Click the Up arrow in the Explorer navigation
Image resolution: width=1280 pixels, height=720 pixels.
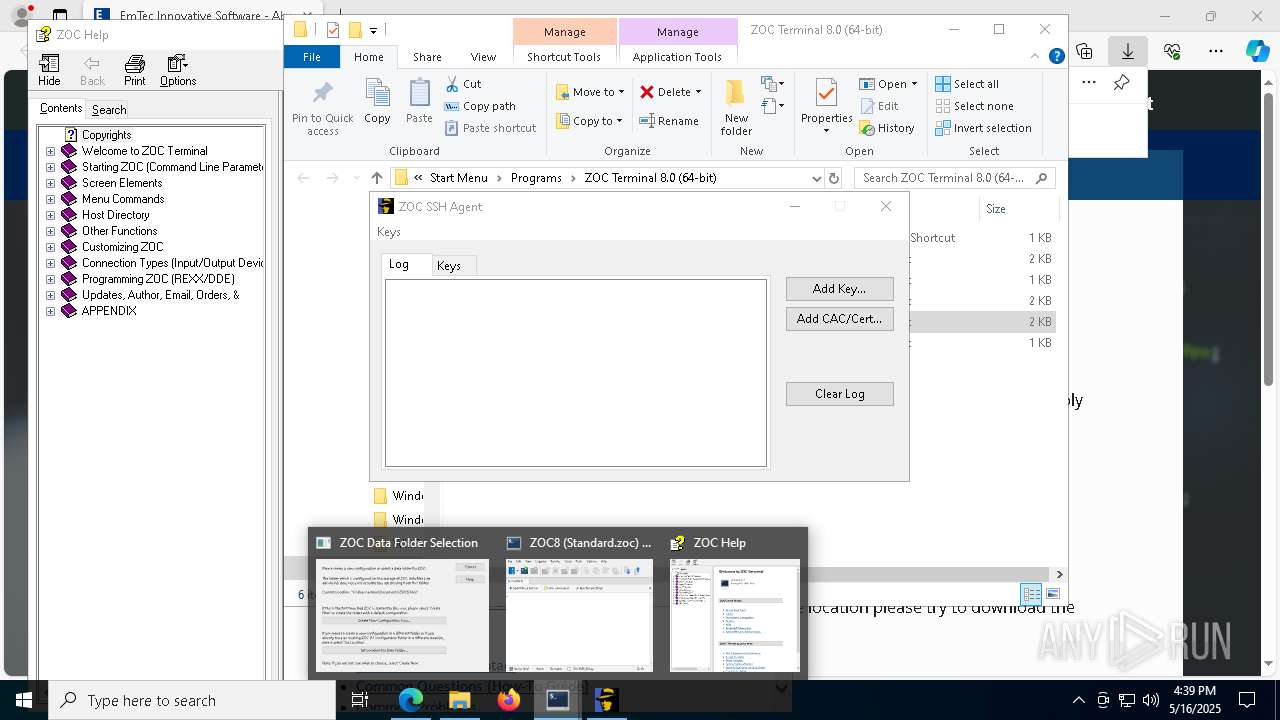376,178
